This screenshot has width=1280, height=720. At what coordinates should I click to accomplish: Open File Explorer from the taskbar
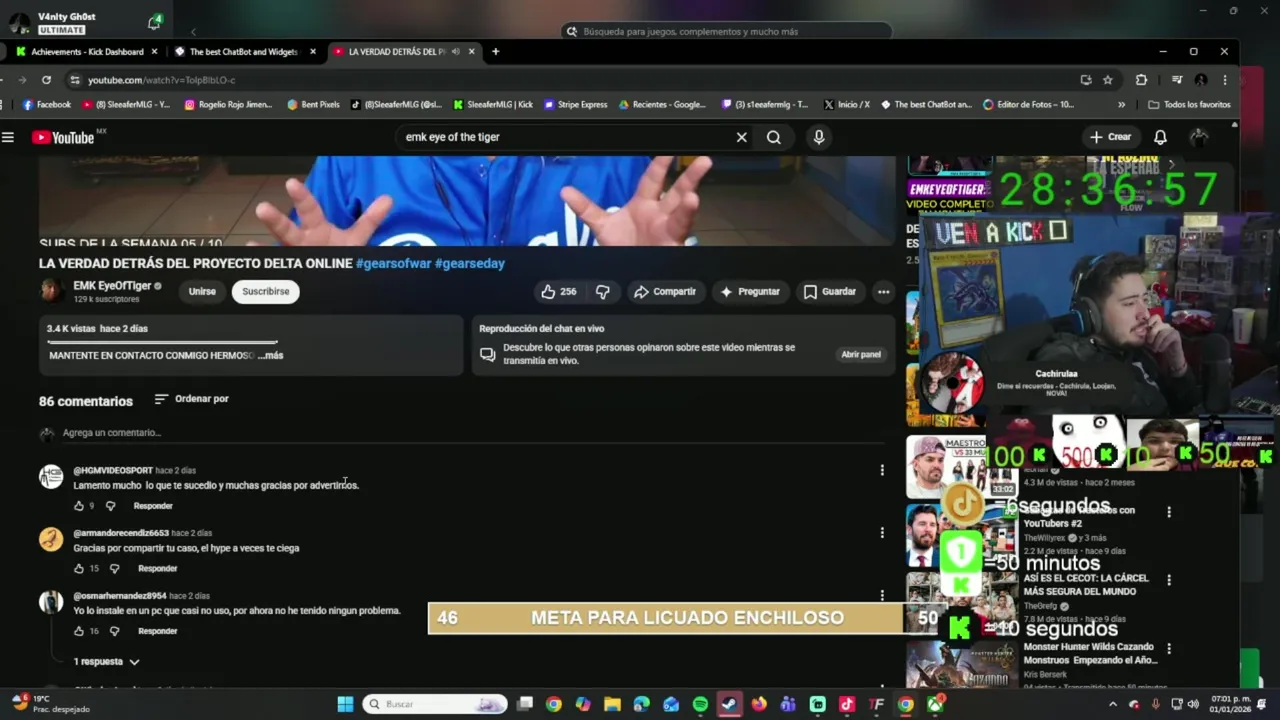click(x=612, y=705)
